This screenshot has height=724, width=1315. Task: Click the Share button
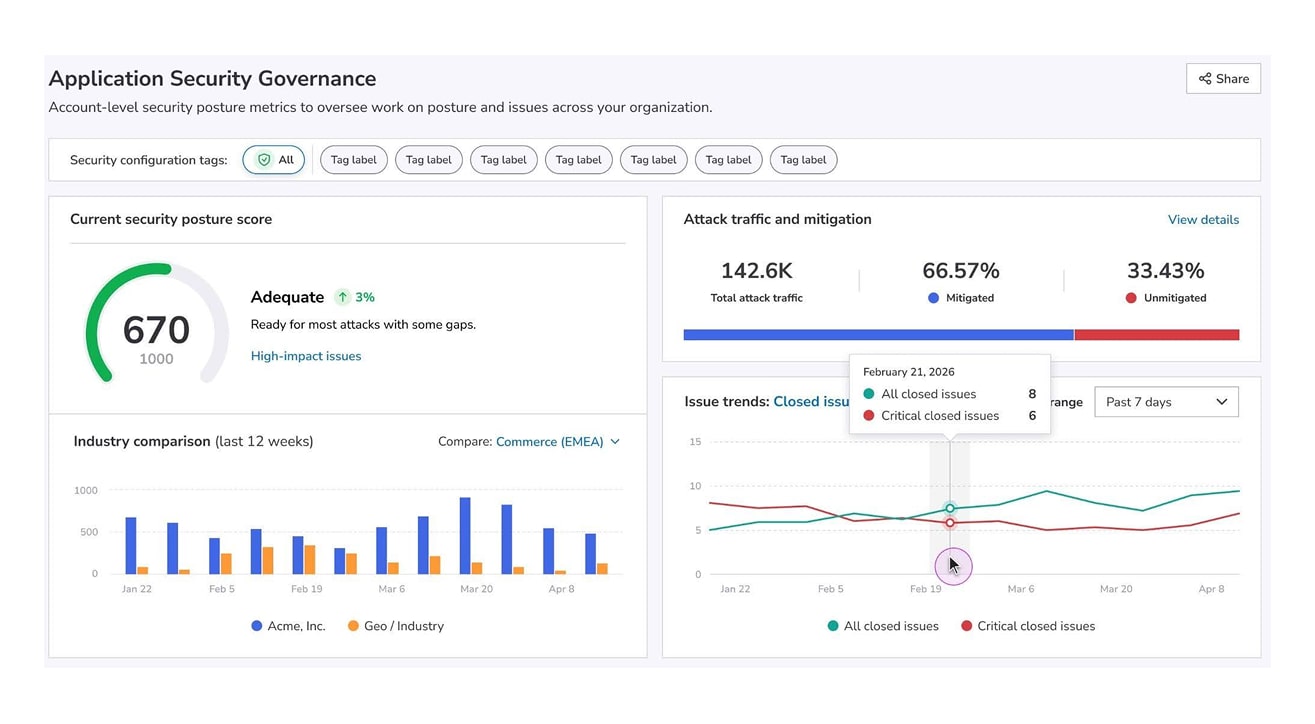tap(1223, 79)
